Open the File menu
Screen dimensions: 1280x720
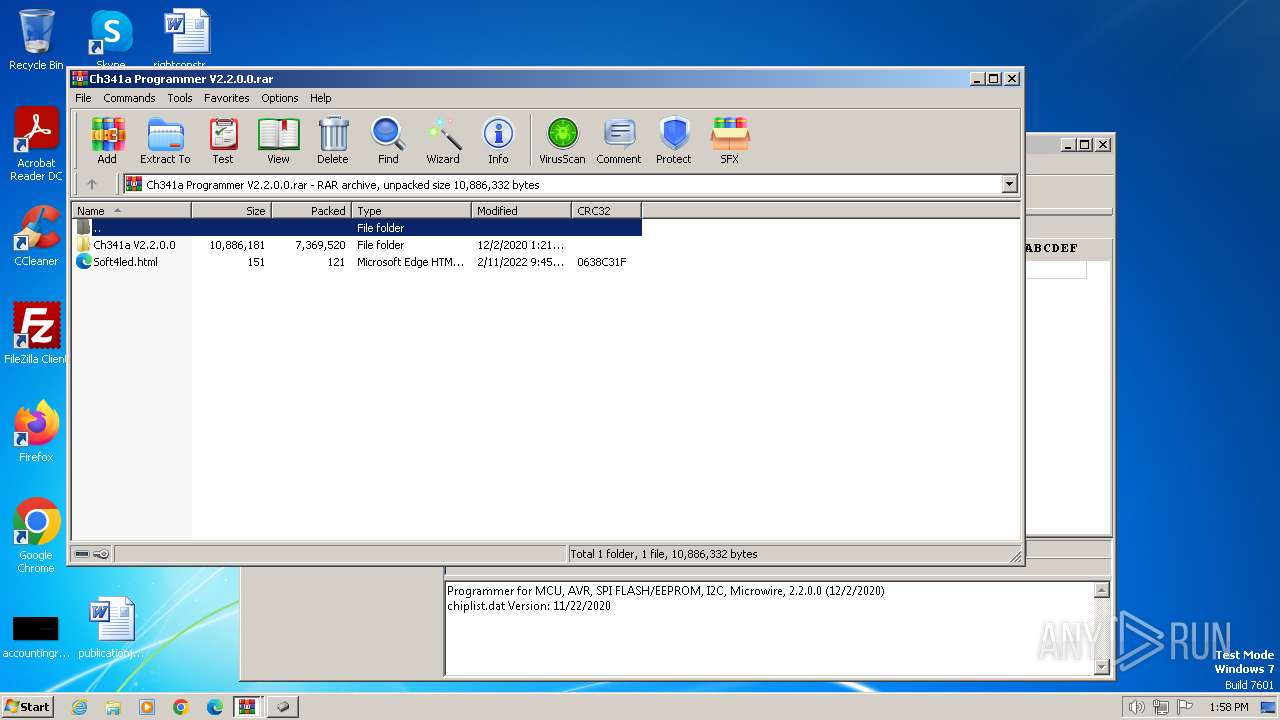point(83,98)
